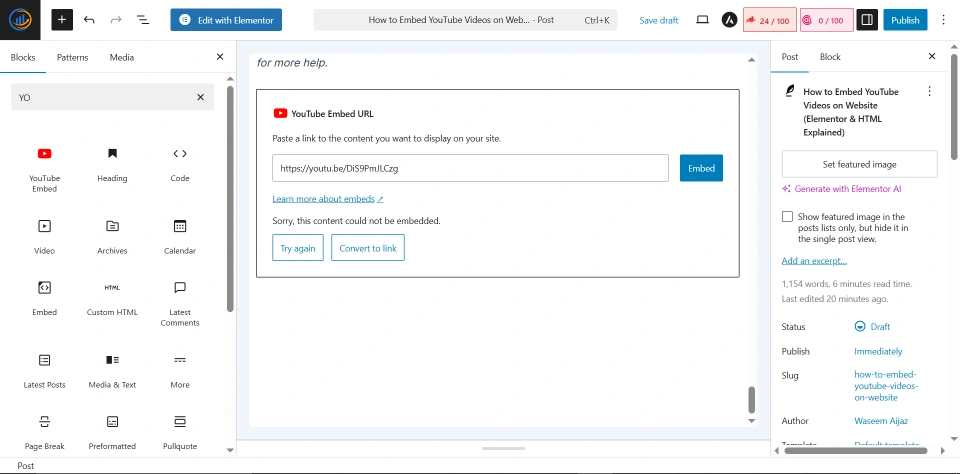The image size is (960, 474).
Task: Open the document overview list
Action: (143, 20)
